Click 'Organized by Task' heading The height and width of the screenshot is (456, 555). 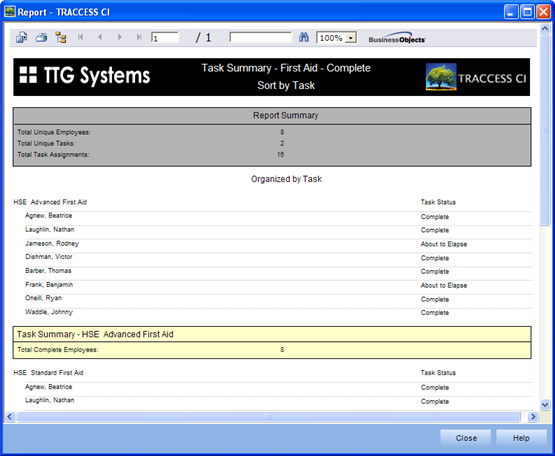(x=286, y=179)
